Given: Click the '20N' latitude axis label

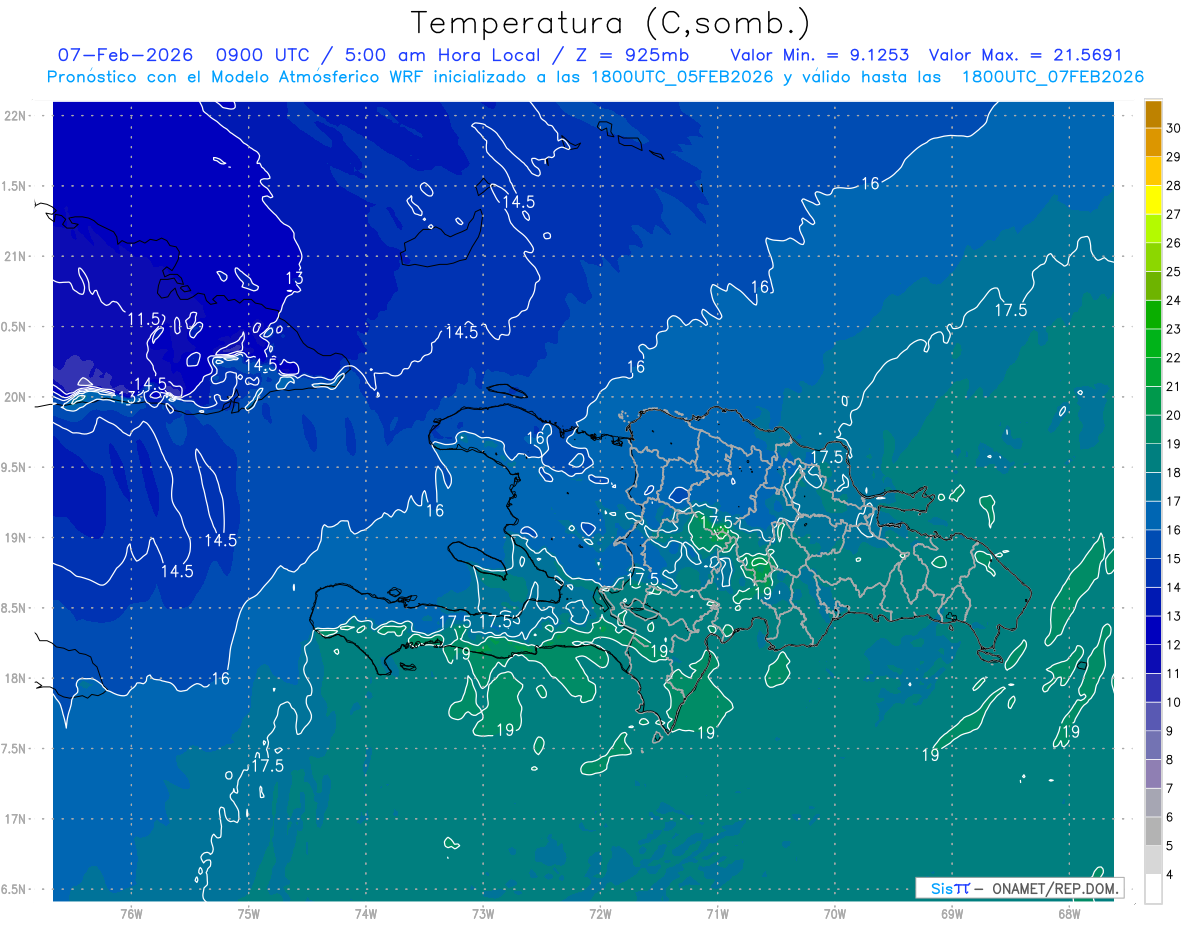Looking at the screenshot, I should pos(17,397).
